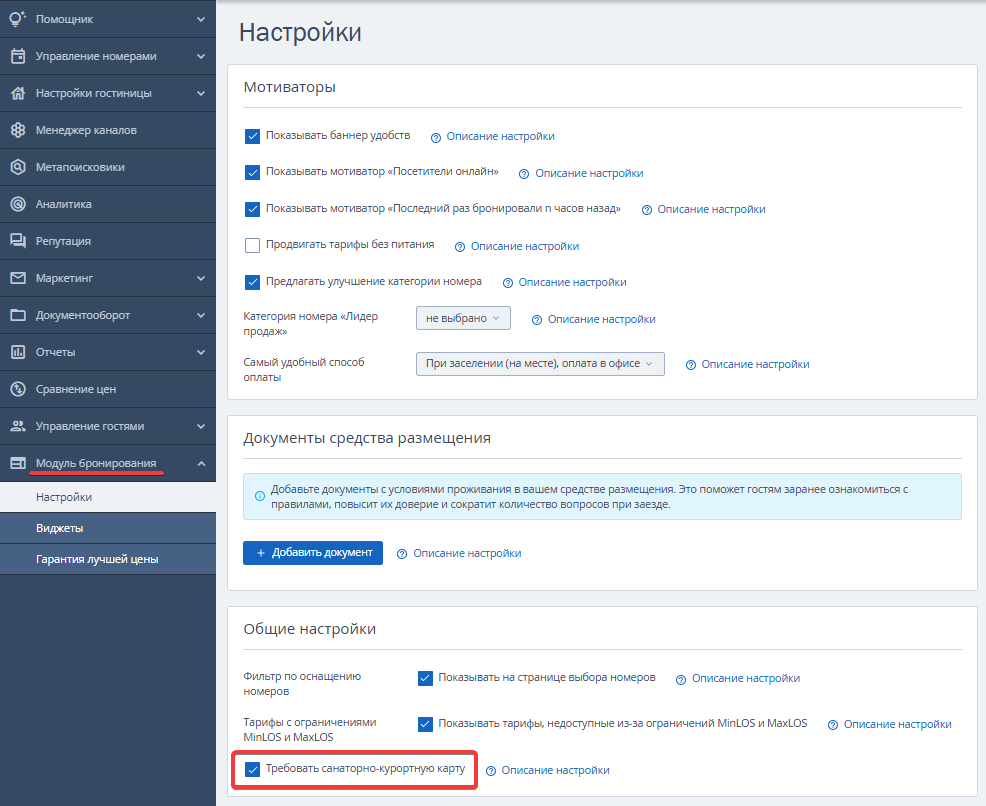Screen dimensions: 986x806
Task: Click help icon beside MinLOS и MaxLOS setting
Action: 833,726
